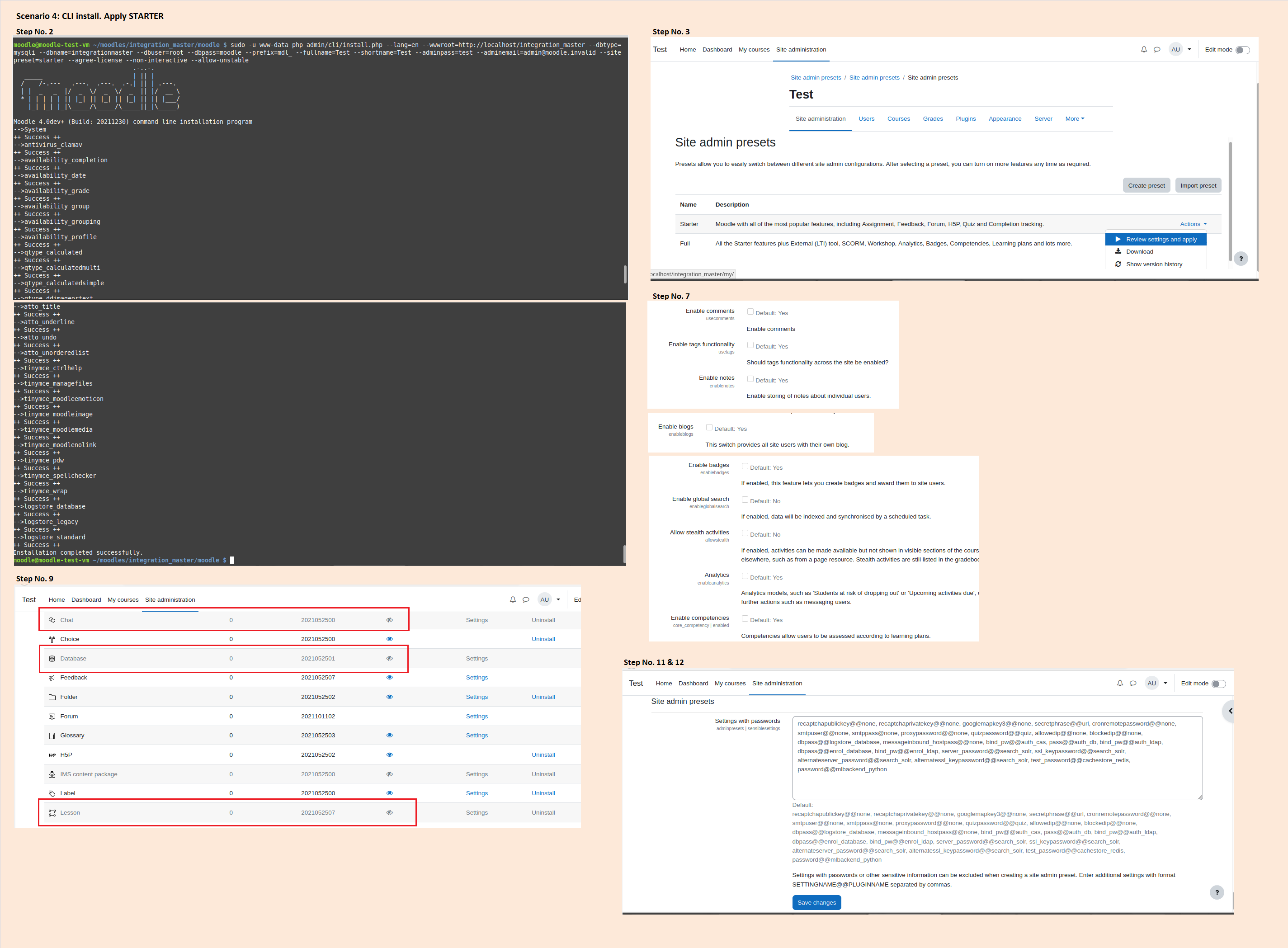
Task: Click the H5P activity icon
Action: (52, 755)
